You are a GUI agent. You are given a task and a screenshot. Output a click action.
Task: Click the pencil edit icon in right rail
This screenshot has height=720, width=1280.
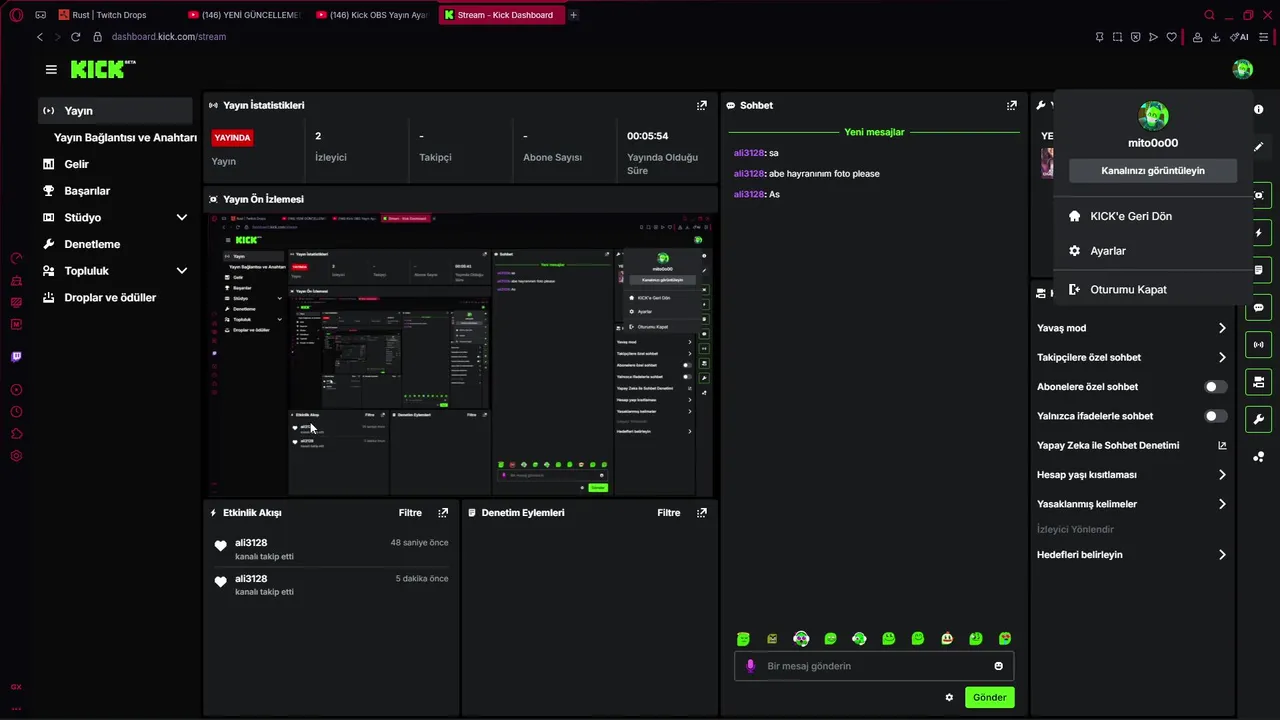tap(1259, 147)
